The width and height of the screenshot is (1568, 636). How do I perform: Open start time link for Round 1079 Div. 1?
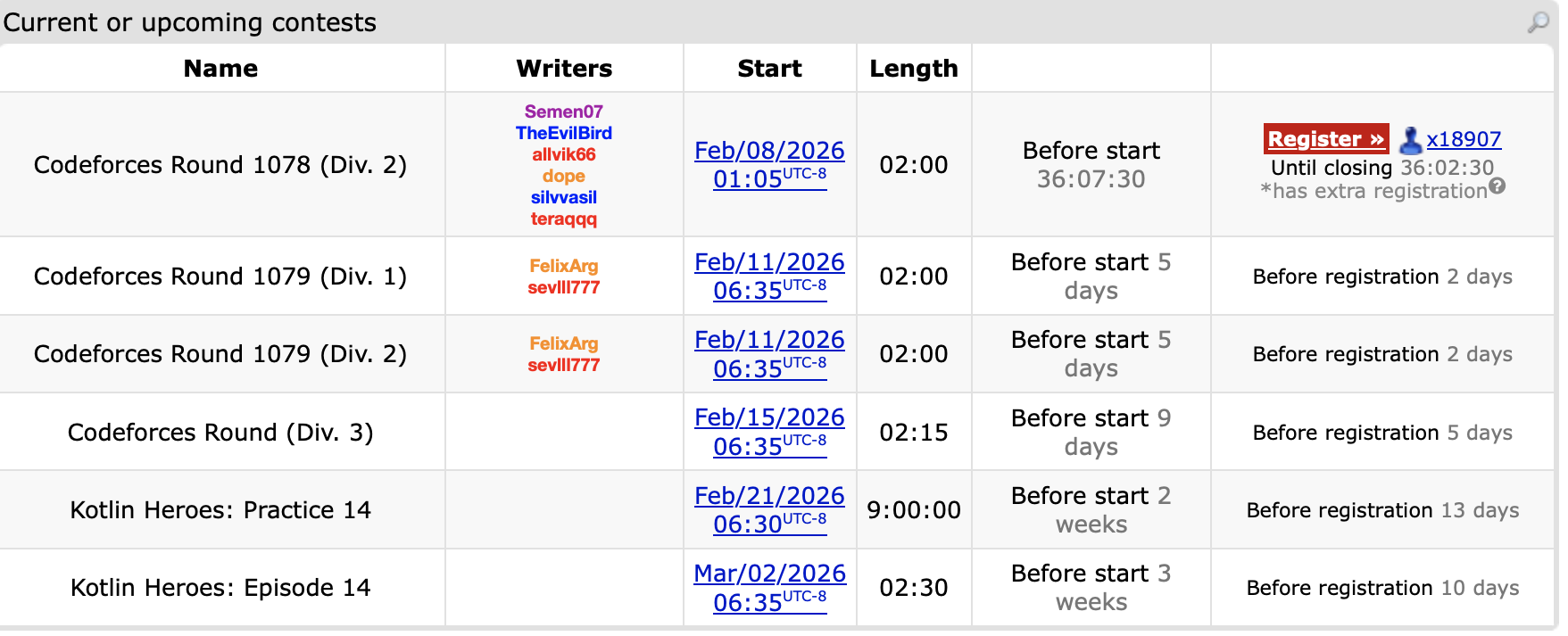coord(769,276)
